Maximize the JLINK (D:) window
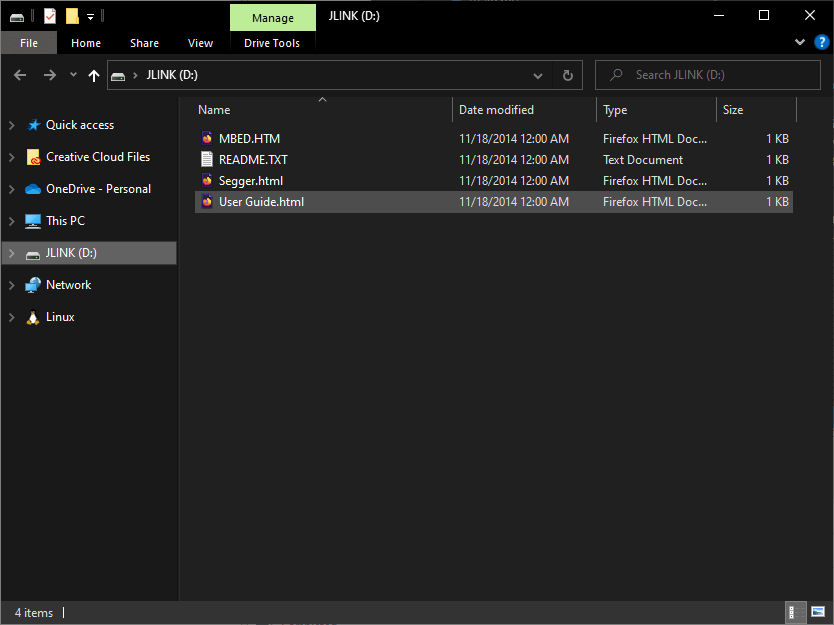 coord(764,15)
